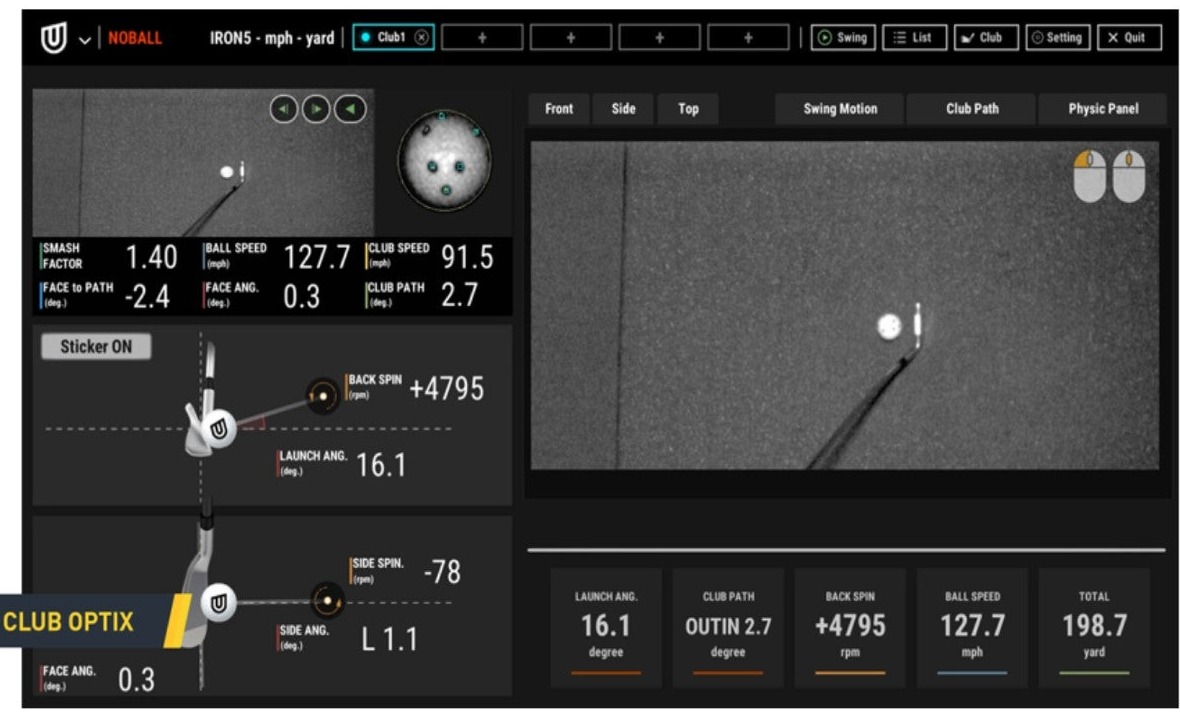Open the Club Path tab
The image size is (1180, 720).
[971, 109]
